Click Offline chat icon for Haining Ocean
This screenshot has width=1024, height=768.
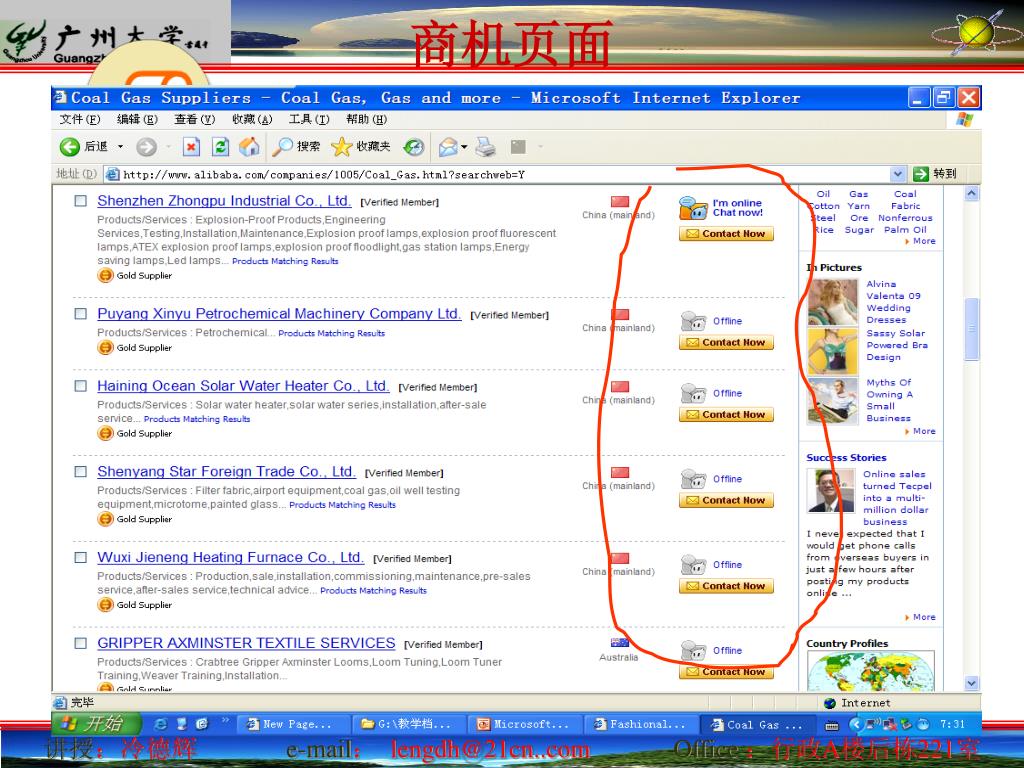(x=694, y=393)
